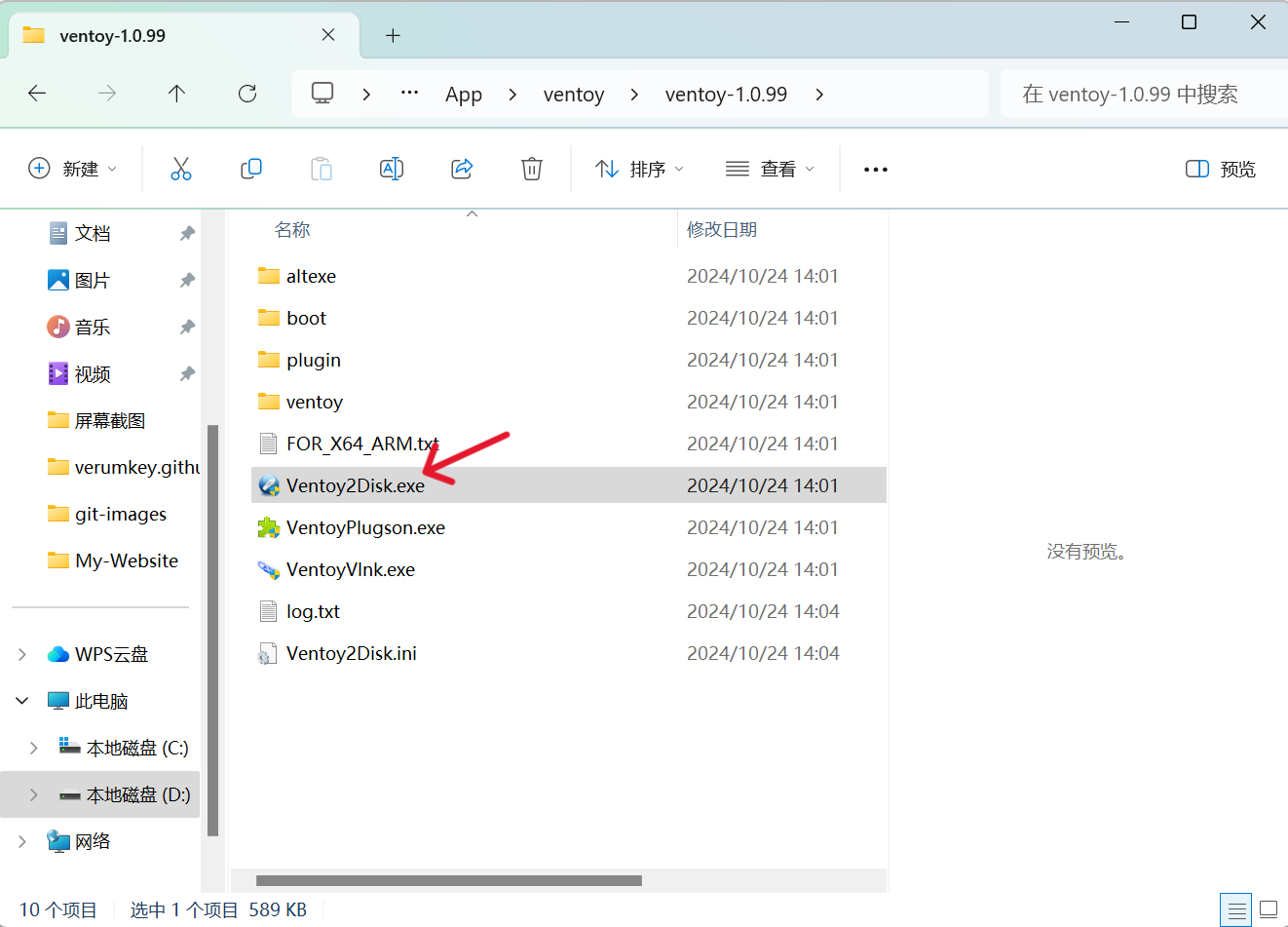The width and height of the screenshot is (1288, 927).
Task: Select the plugin folder row
Action: tap(569, 360)
